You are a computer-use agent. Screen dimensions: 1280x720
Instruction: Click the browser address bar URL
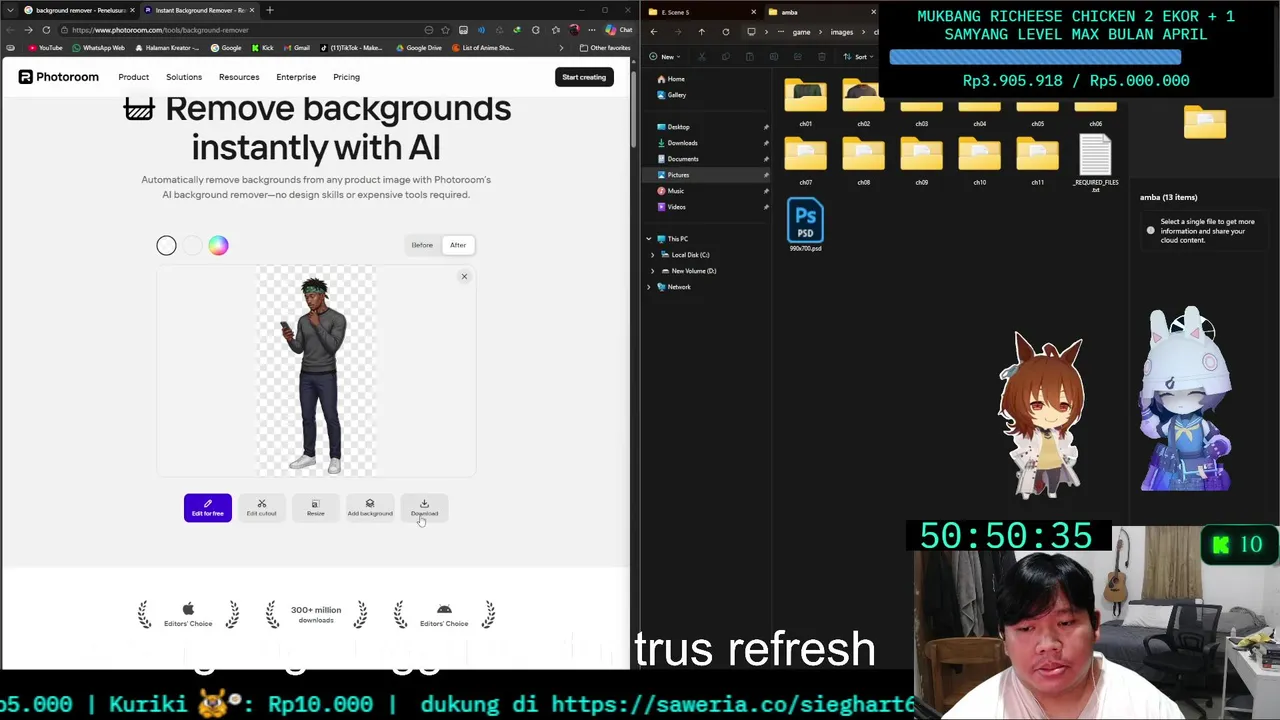point(160,30)
